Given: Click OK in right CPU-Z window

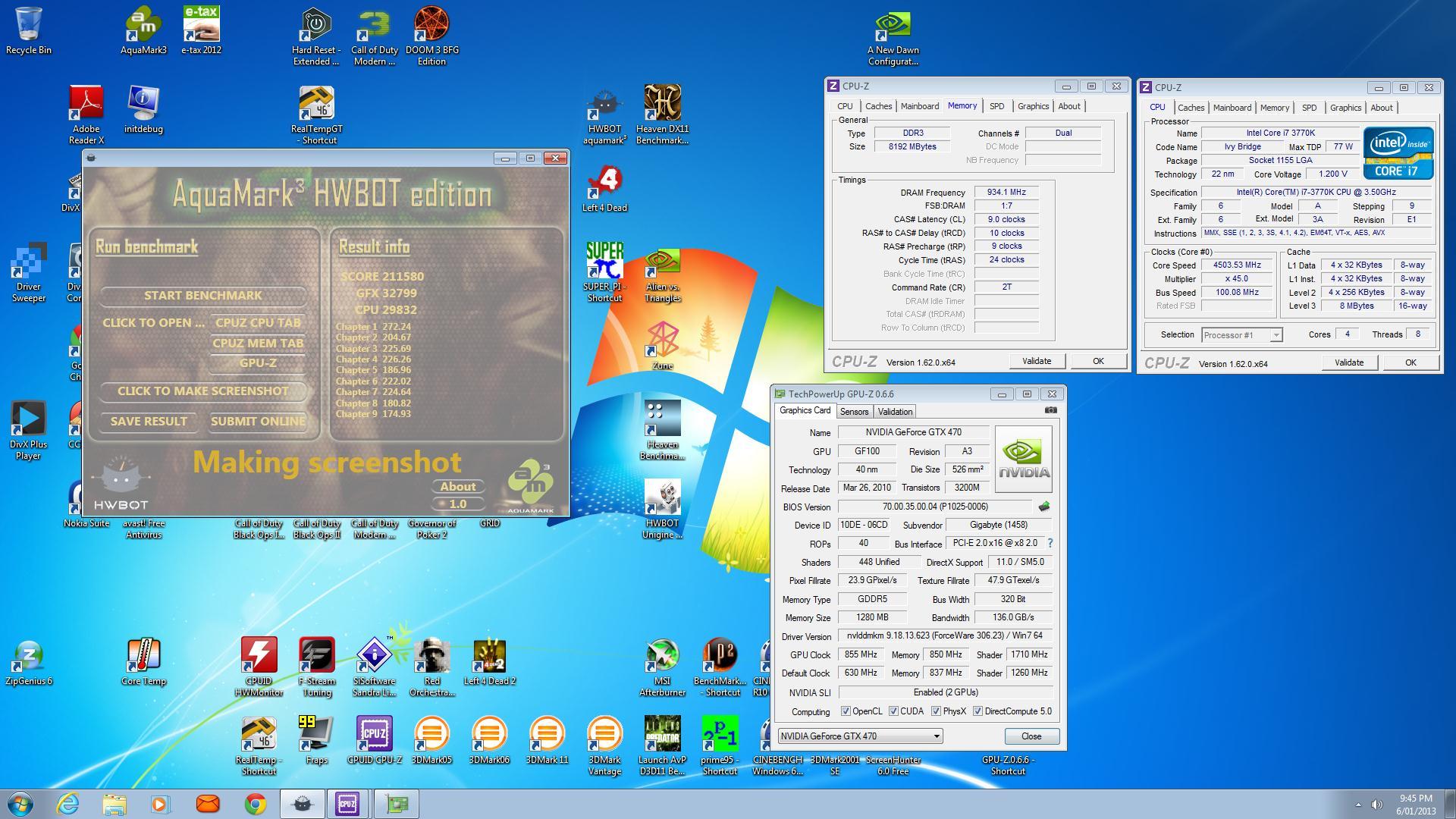Looking at the screenshot, I should click(1410, 362).
